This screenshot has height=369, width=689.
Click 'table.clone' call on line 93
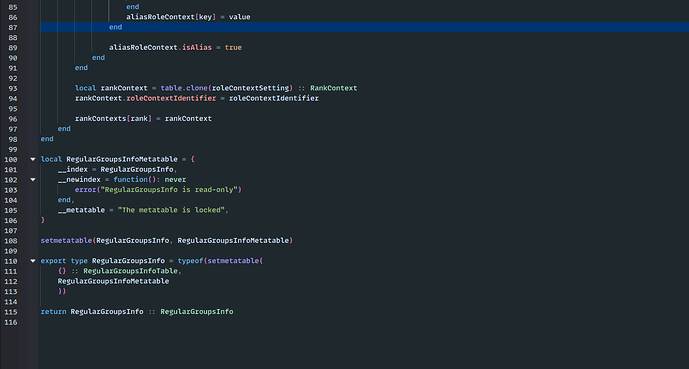tap(184, 88)
